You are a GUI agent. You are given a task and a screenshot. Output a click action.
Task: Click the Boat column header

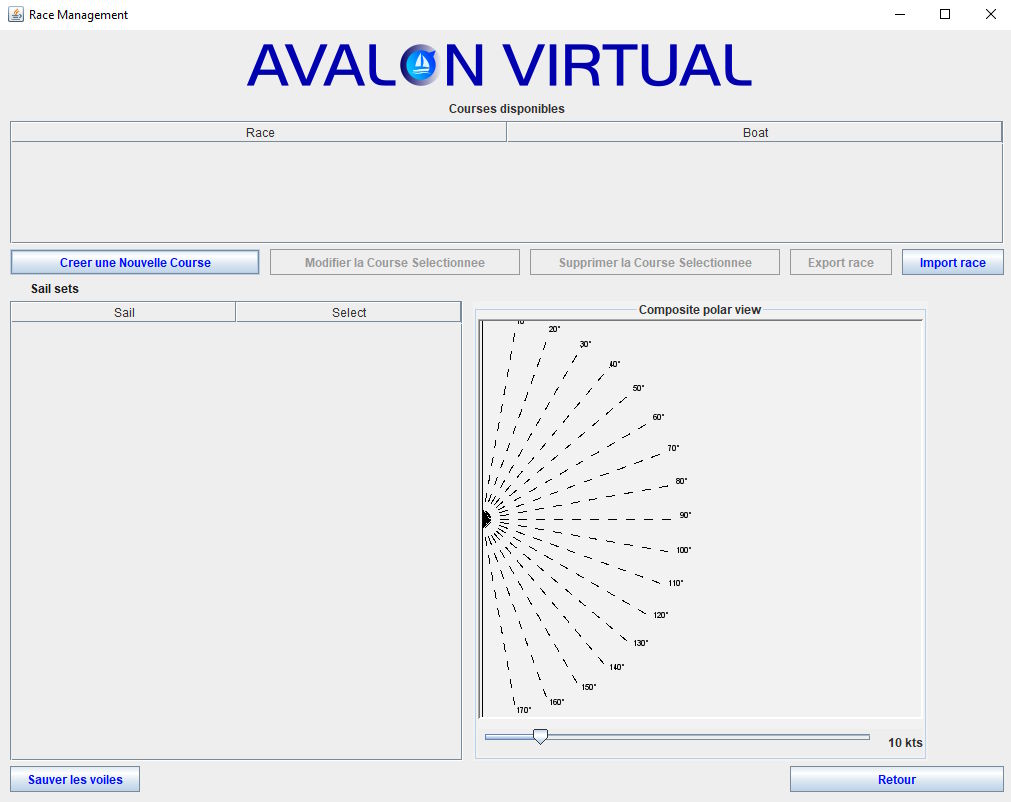click(755, 131)
